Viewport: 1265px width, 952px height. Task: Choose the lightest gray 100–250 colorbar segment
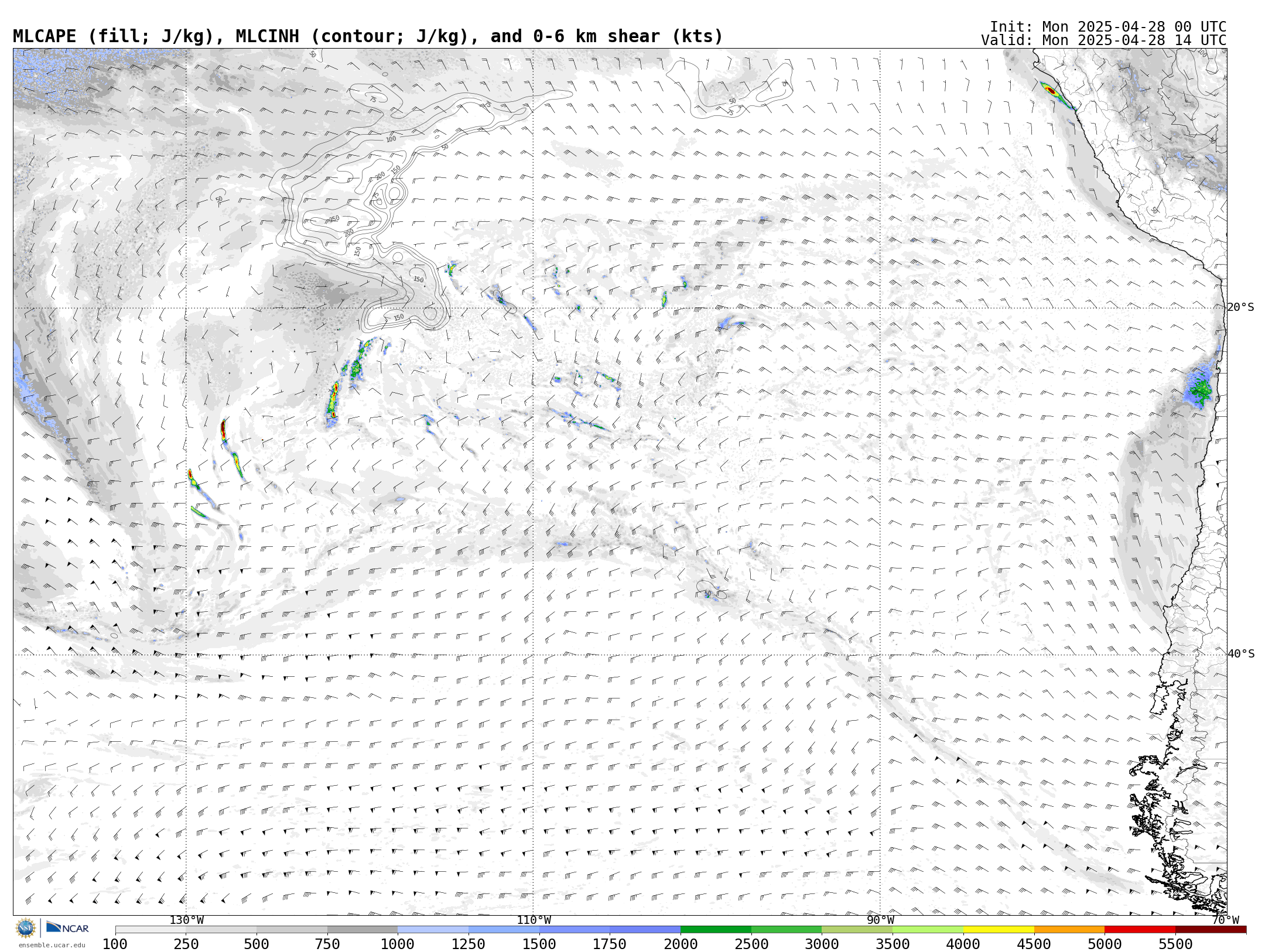click(151, 930)
